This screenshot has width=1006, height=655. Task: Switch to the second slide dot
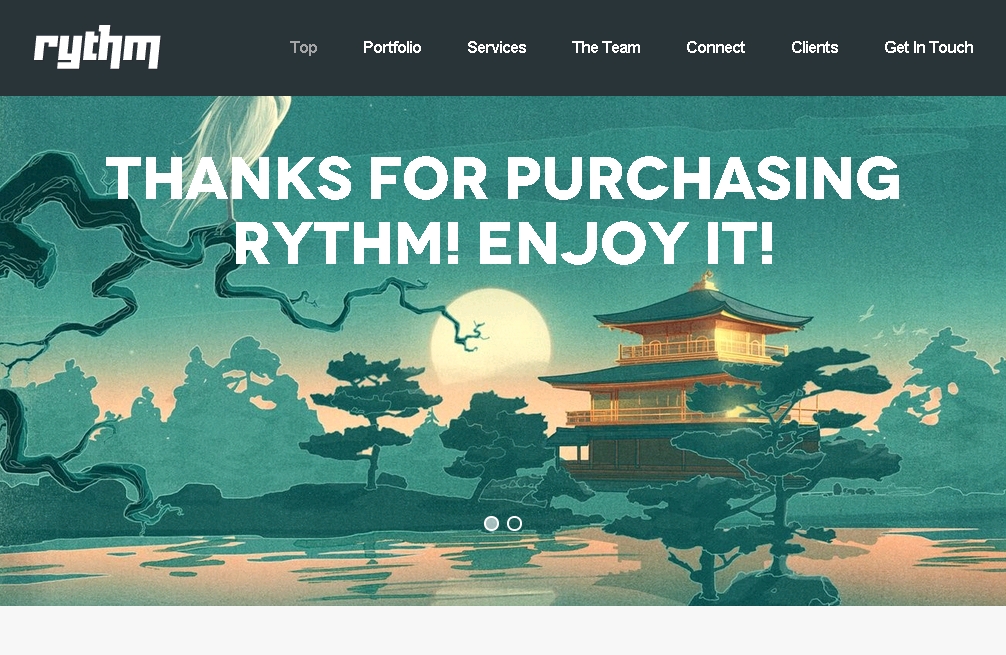coord(514,523)
